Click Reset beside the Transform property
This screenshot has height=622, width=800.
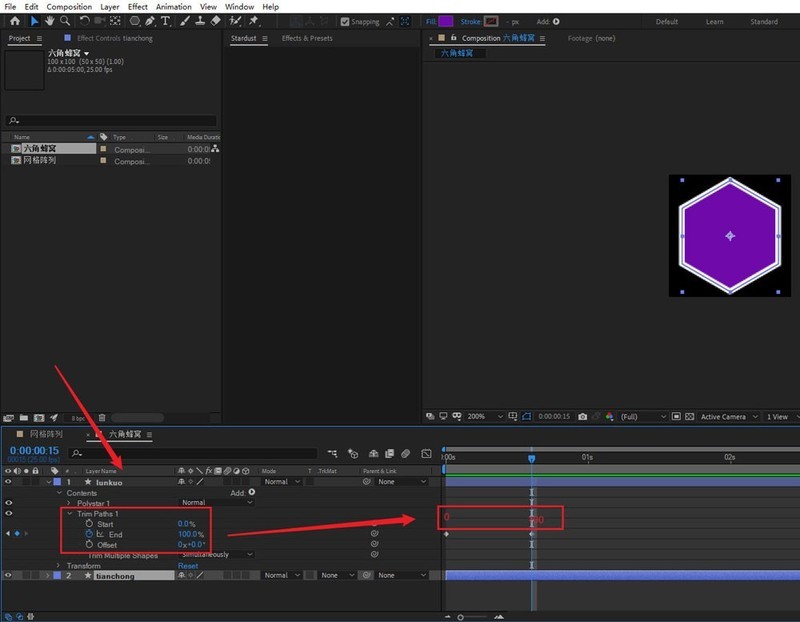click(x=188, y=566)
